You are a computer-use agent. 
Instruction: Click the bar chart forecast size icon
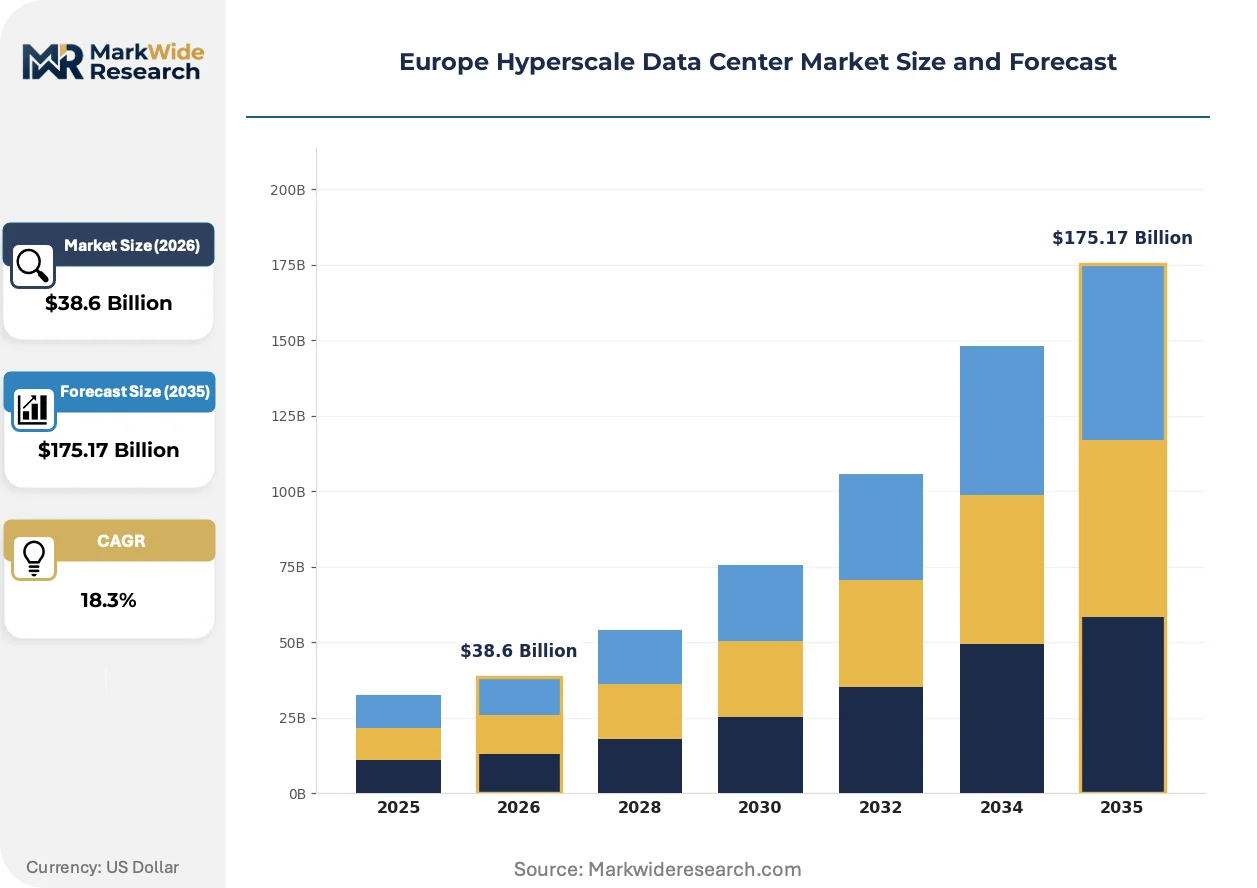(x=33, y=409)
